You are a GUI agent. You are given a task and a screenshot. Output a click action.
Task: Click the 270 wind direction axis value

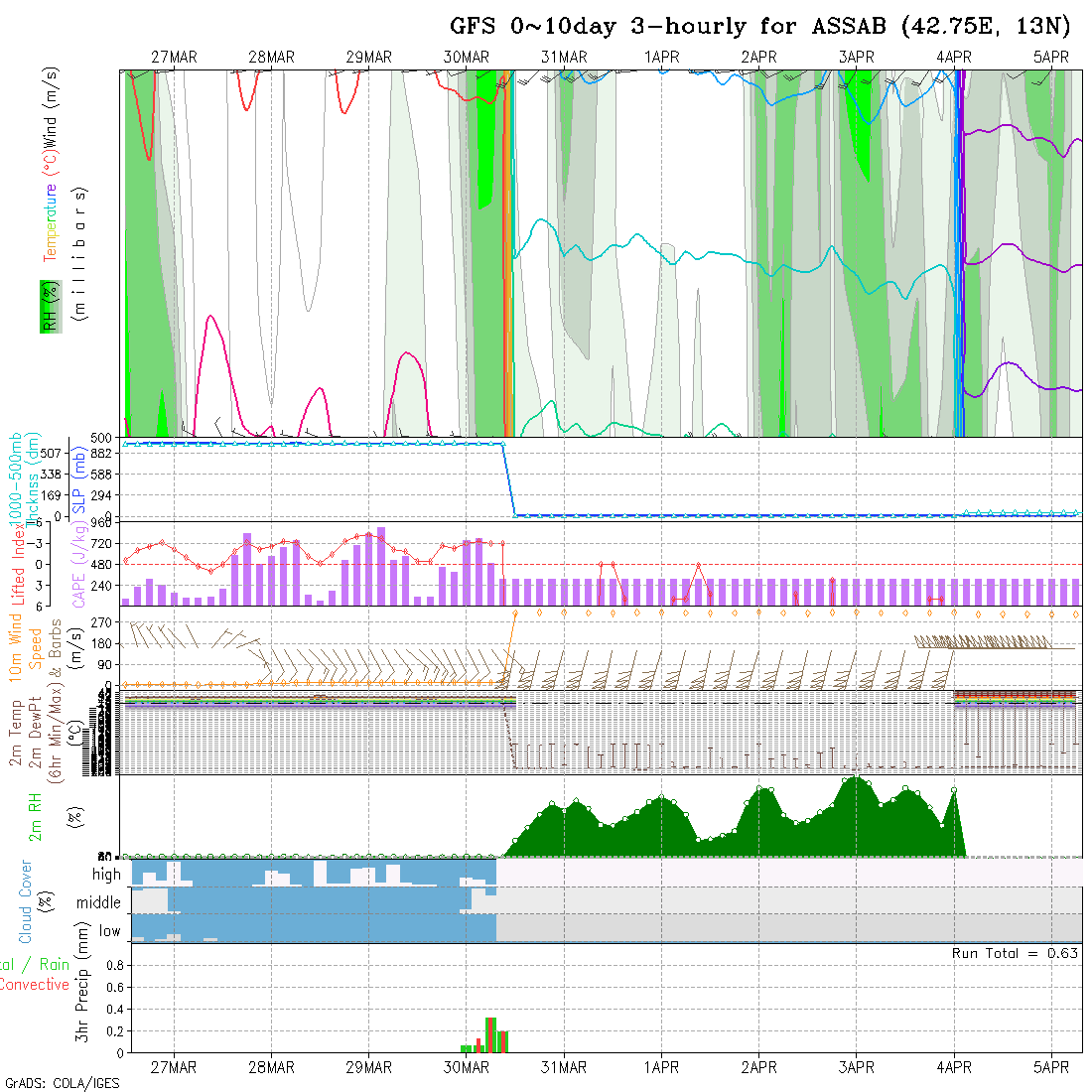point(101,622)
